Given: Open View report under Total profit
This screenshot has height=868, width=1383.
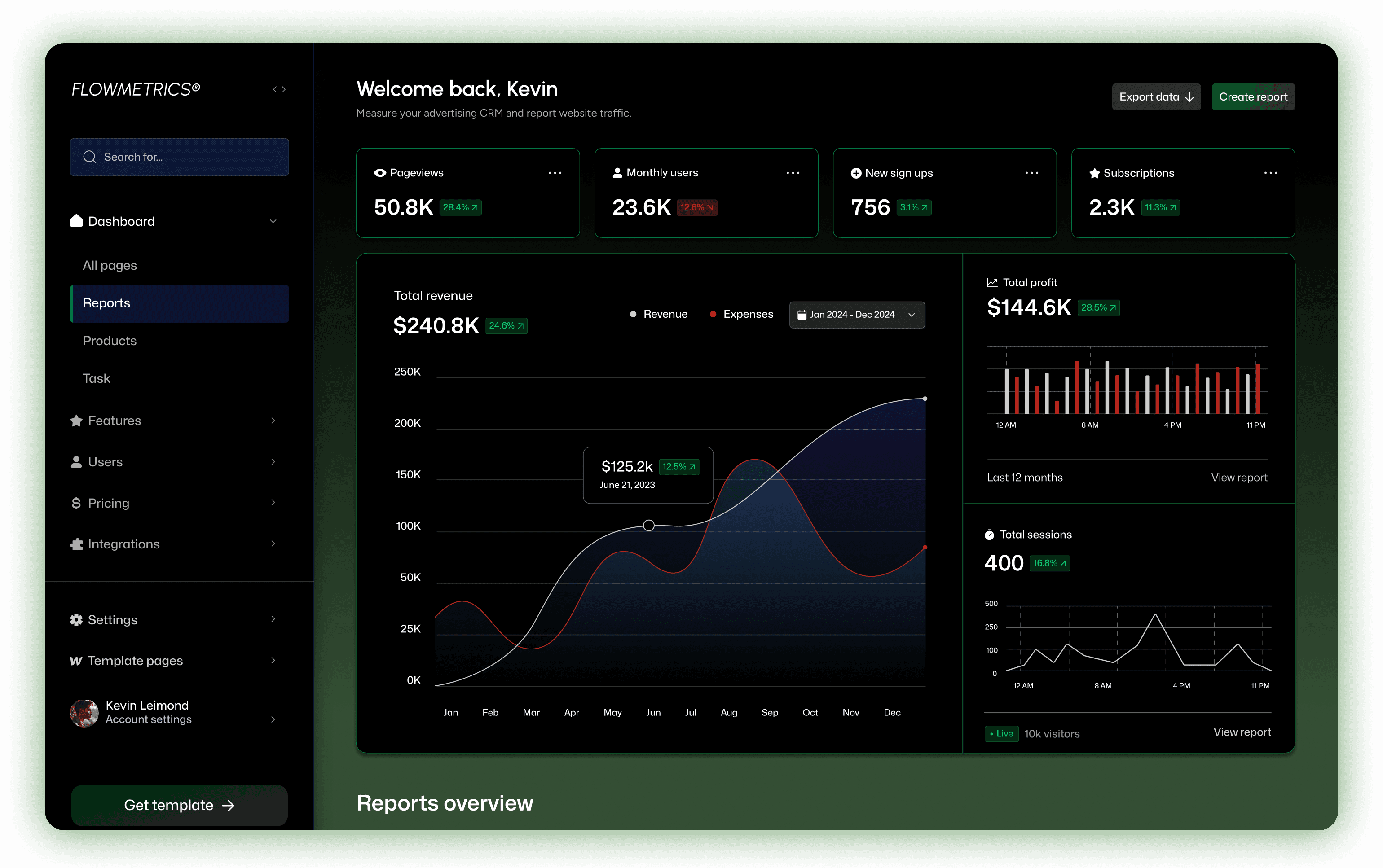Looking at the screenshot, I should point(1239,477).
